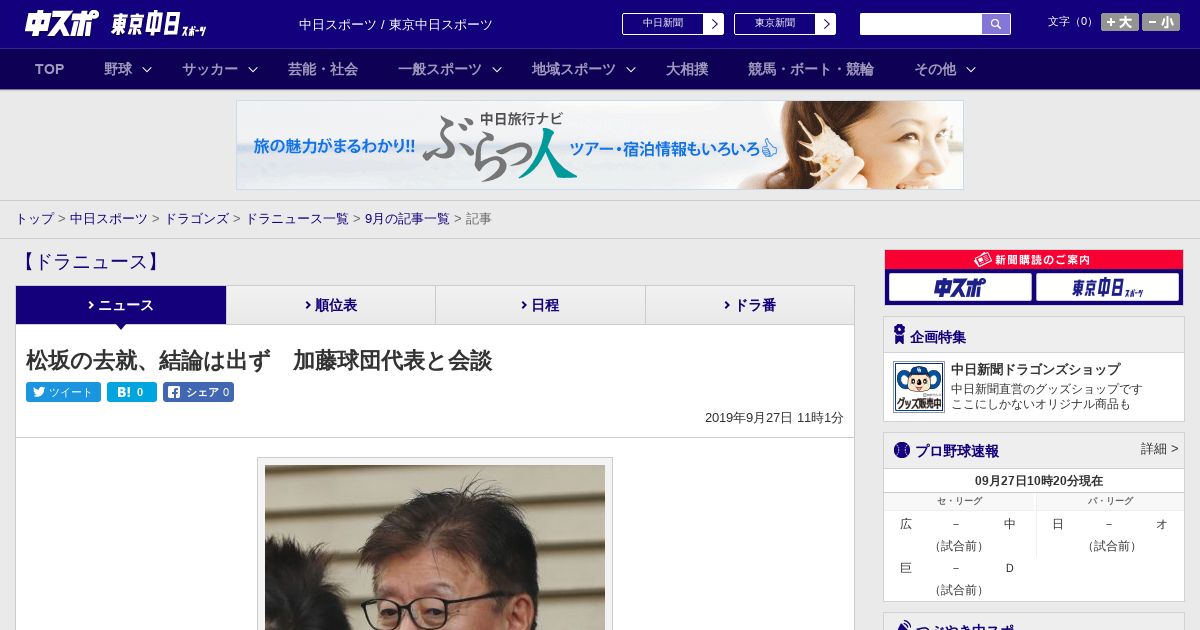Share the article via Twitter ツイート button

tap(63, 392)
